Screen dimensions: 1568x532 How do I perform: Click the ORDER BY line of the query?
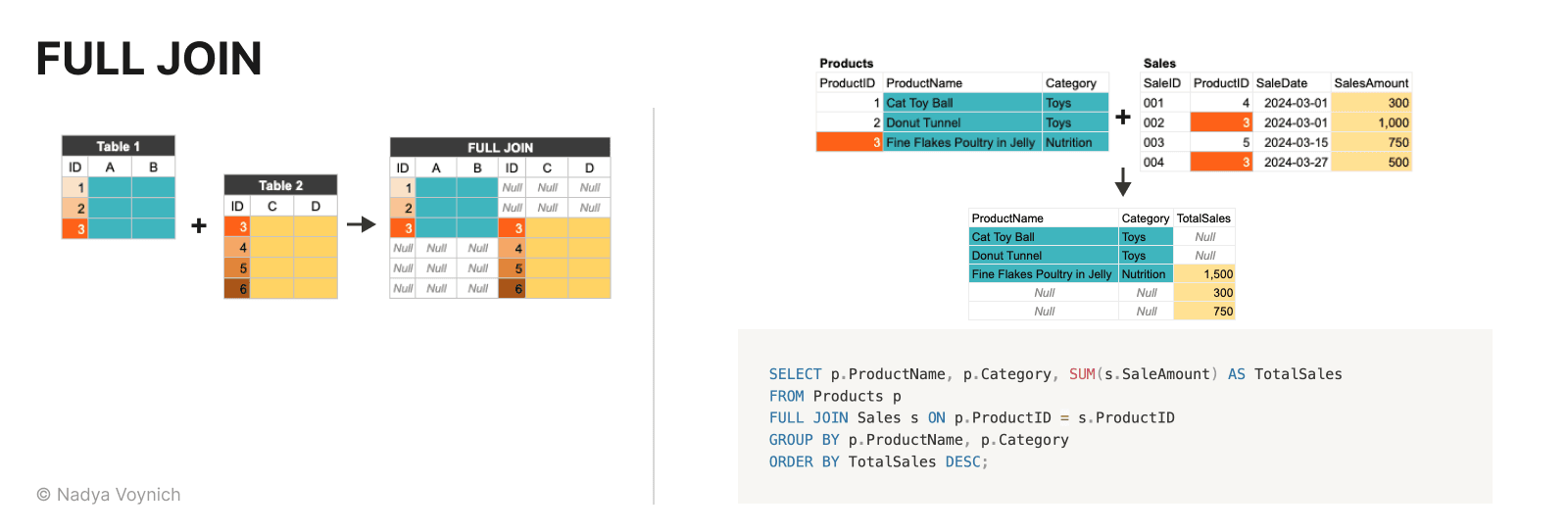[x=878, y=461]
